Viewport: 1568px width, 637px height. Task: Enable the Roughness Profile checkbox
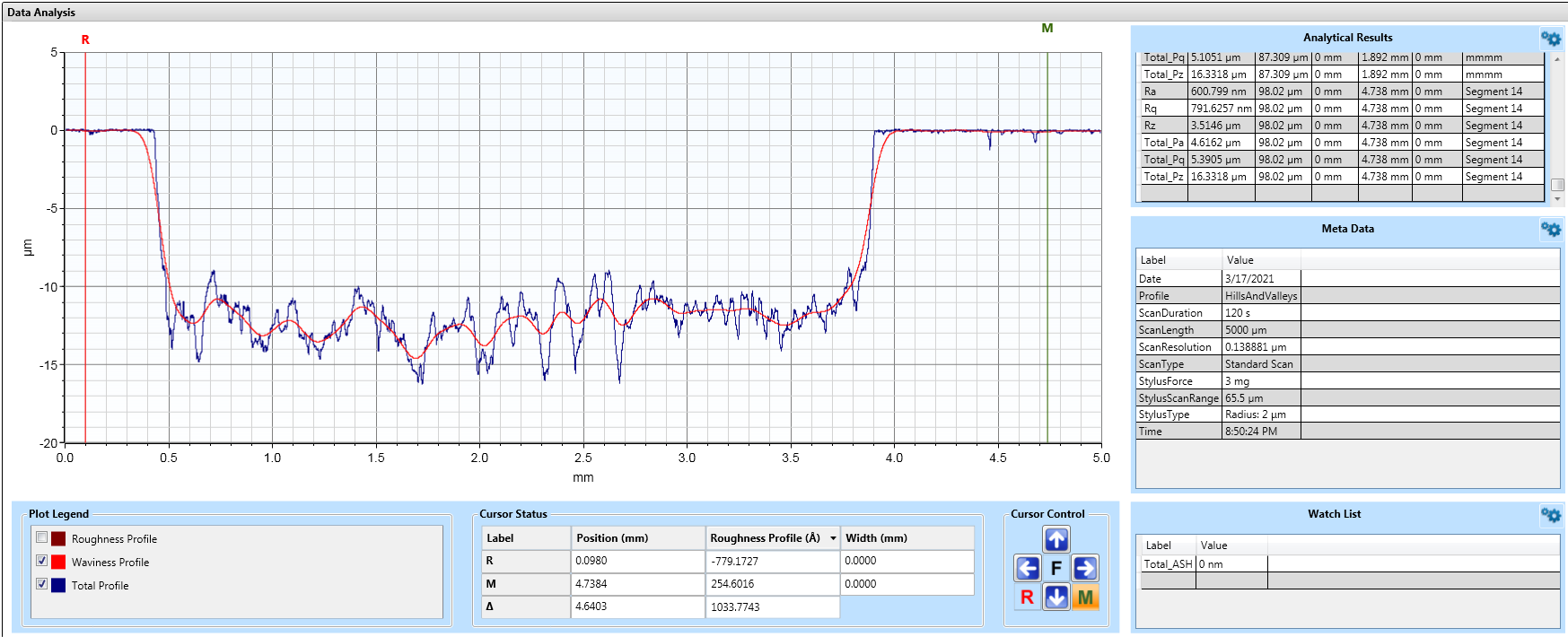(x=41, y=537)
